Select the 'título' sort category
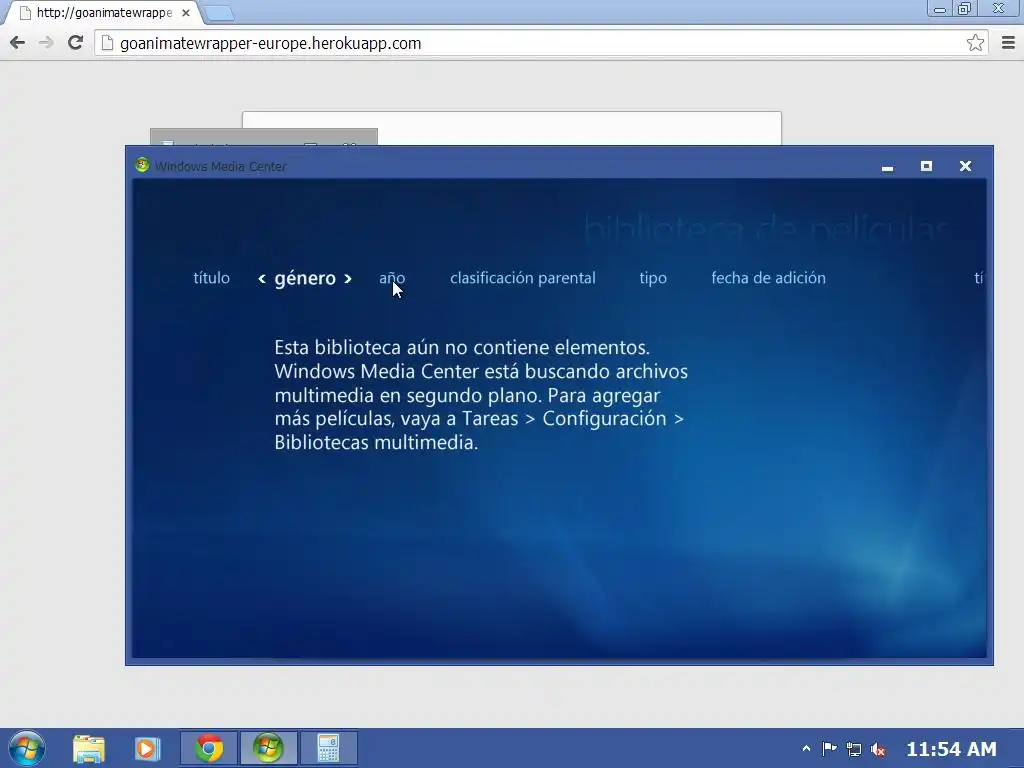The height and width of the screenshot is (768, 1024). pos(211,278)
